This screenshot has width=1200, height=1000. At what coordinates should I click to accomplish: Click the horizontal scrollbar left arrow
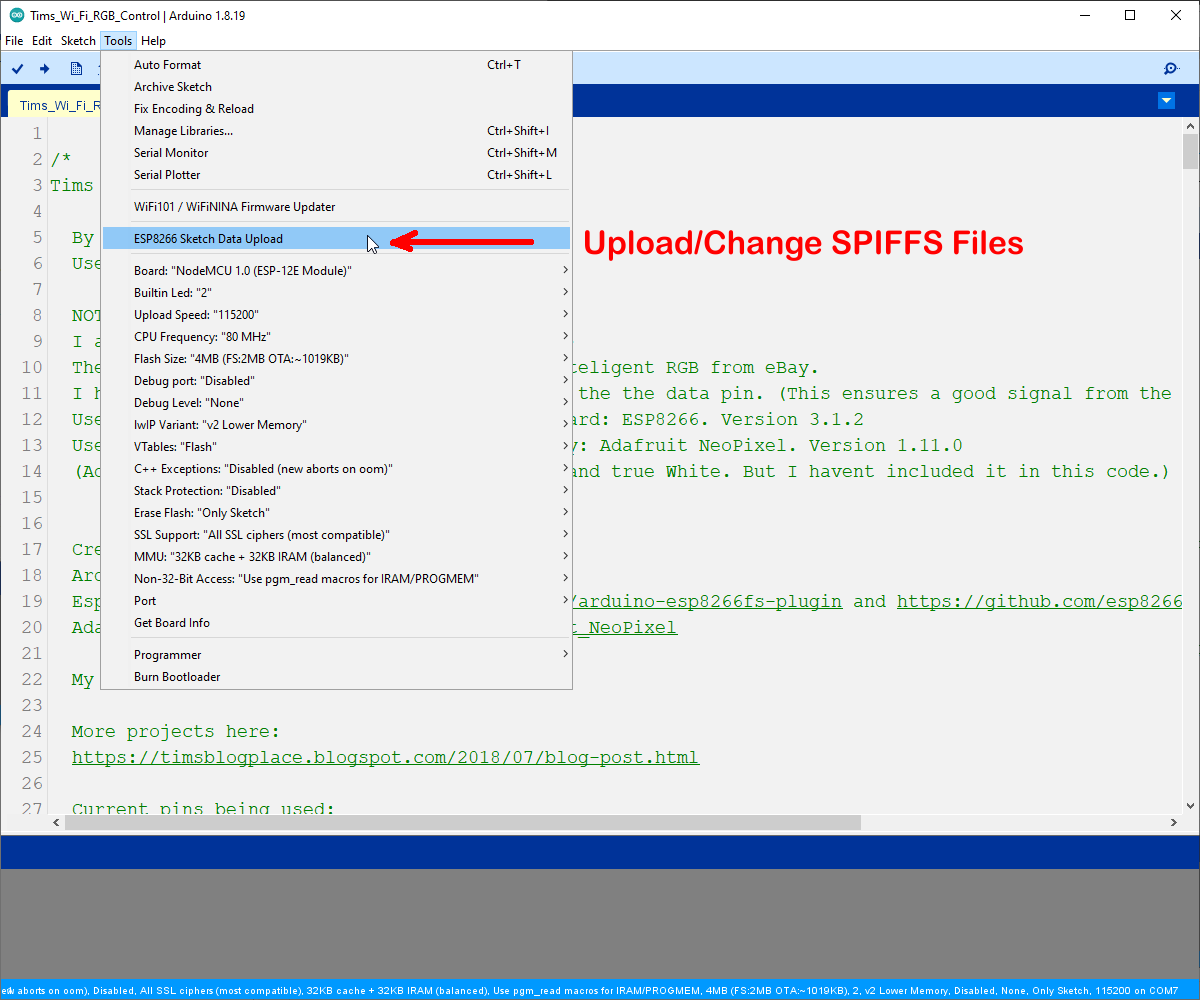[x=57, y=822]
